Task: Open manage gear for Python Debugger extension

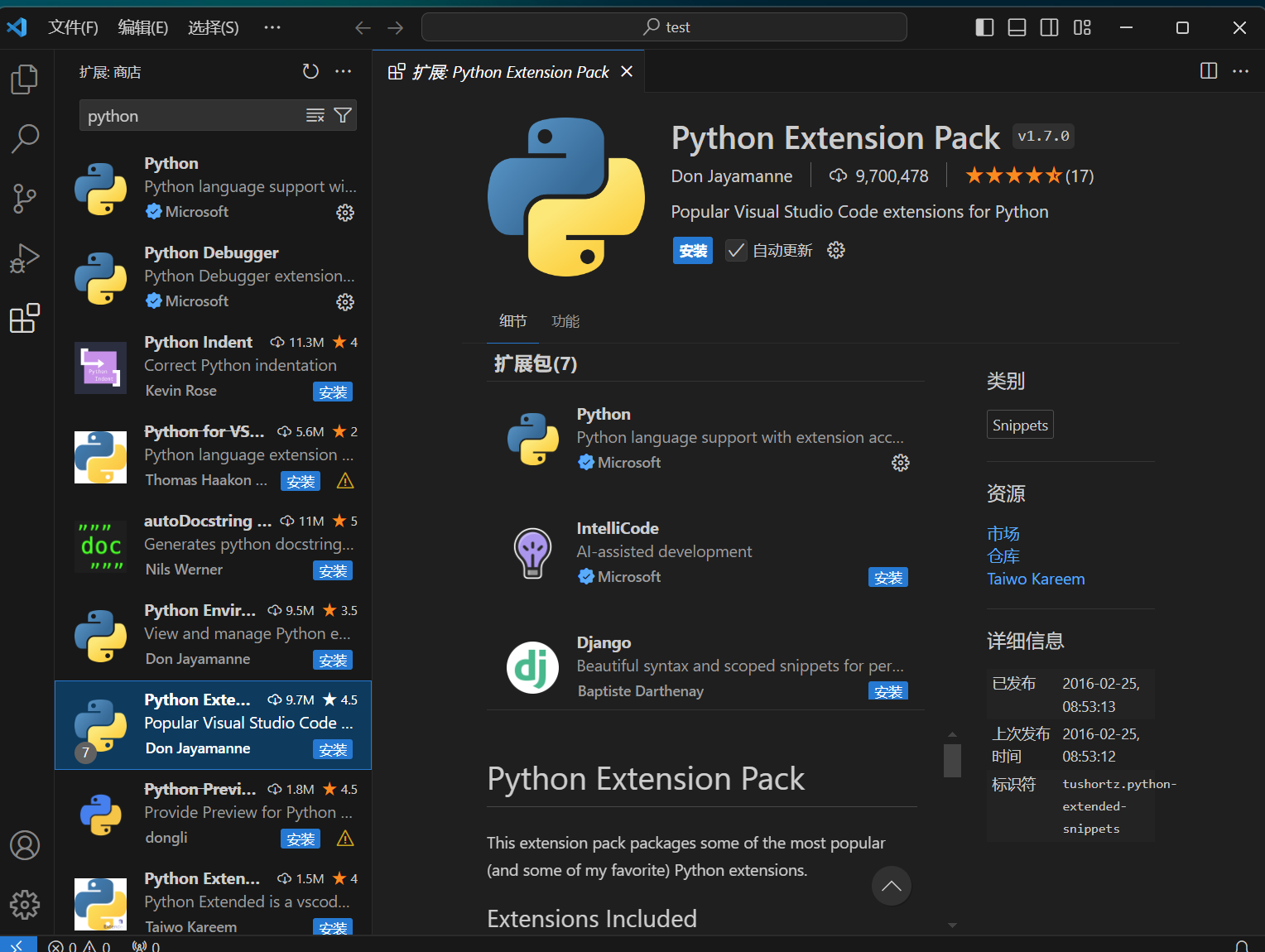Action: coord(345,302)
